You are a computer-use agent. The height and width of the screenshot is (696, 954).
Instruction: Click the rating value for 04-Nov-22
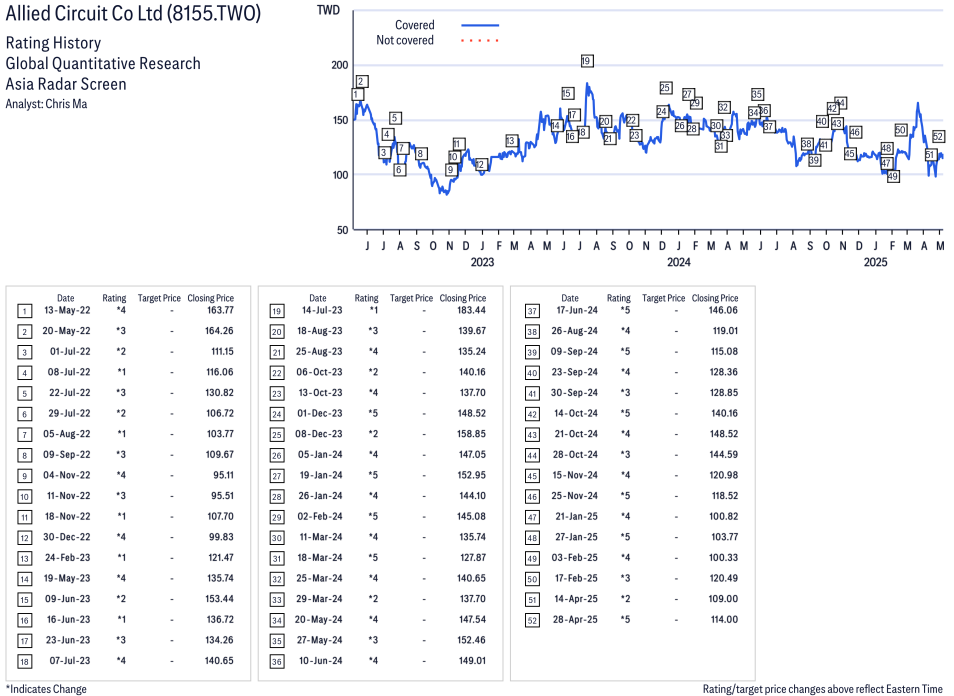[121, 475]
